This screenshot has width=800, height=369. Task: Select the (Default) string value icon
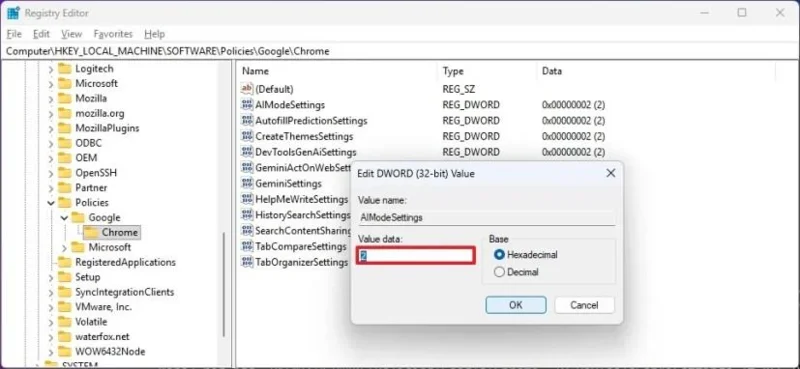[247, 89]
